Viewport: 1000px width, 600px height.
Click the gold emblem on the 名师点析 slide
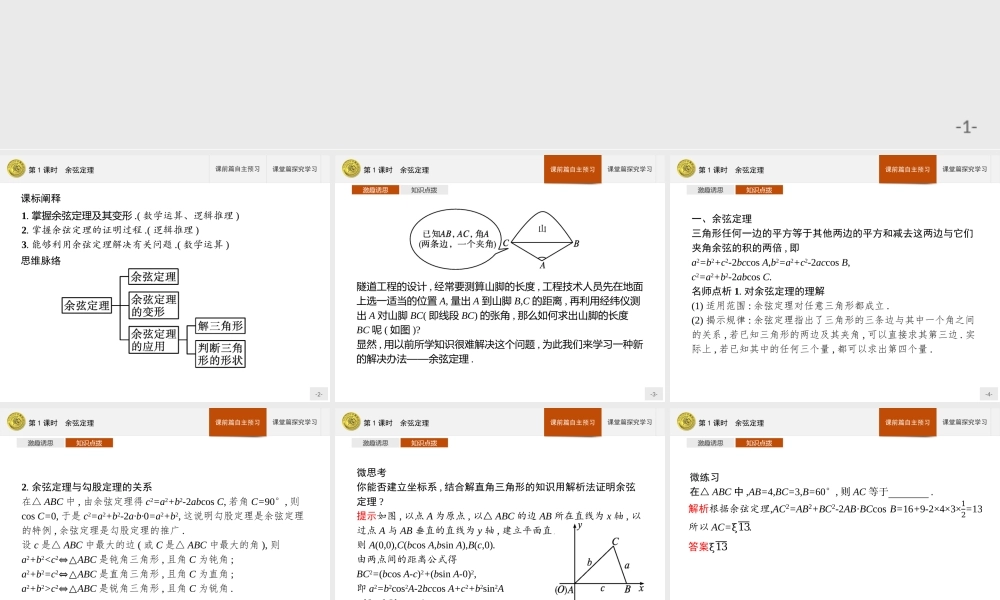pos(685,169)
